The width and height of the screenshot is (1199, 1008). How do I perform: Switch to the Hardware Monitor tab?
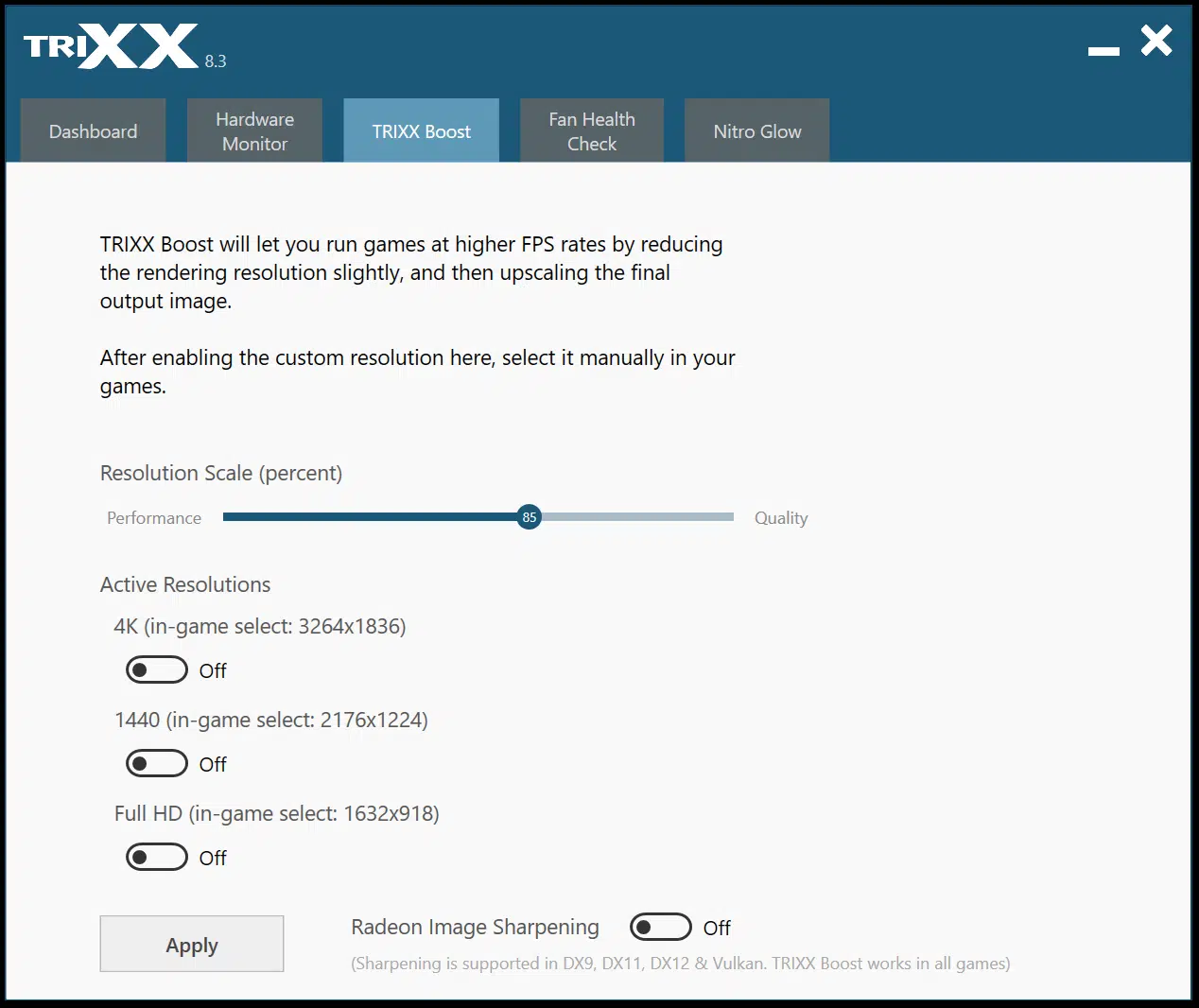coord(254,130)
